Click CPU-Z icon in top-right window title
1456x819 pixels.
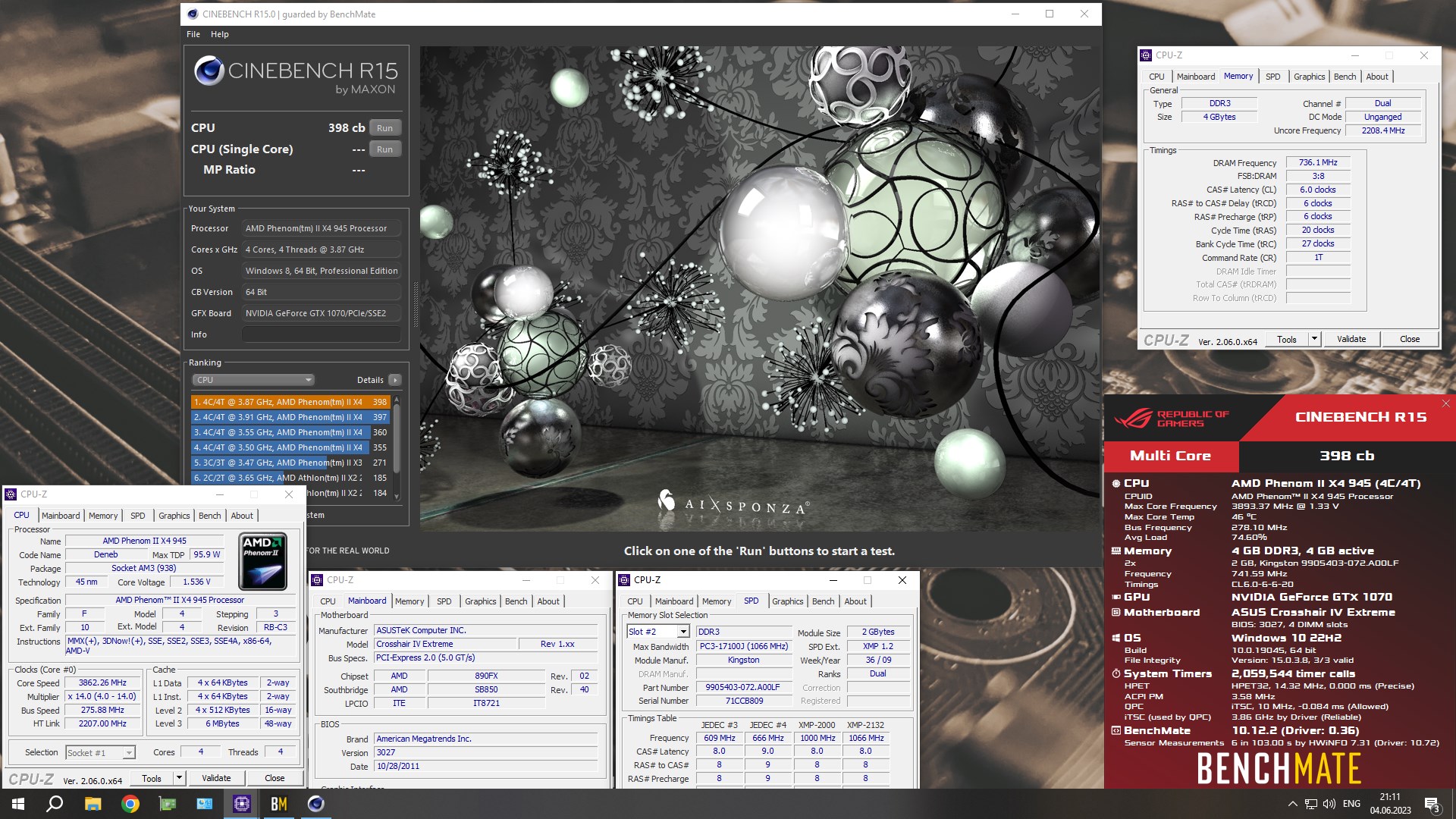coord(1146,55)
